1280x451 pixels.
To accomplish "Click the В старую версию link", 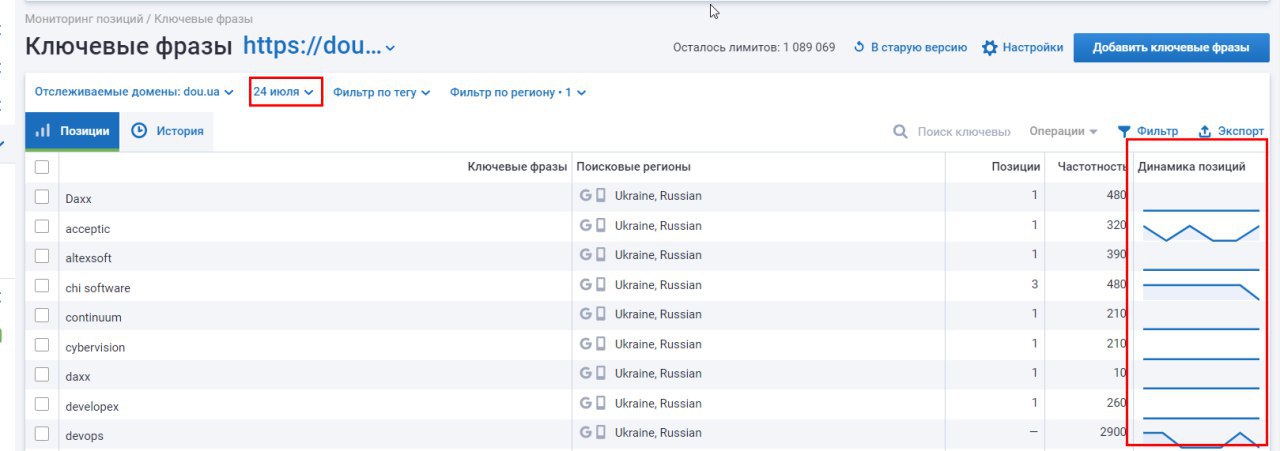I will tap(910, 47).
